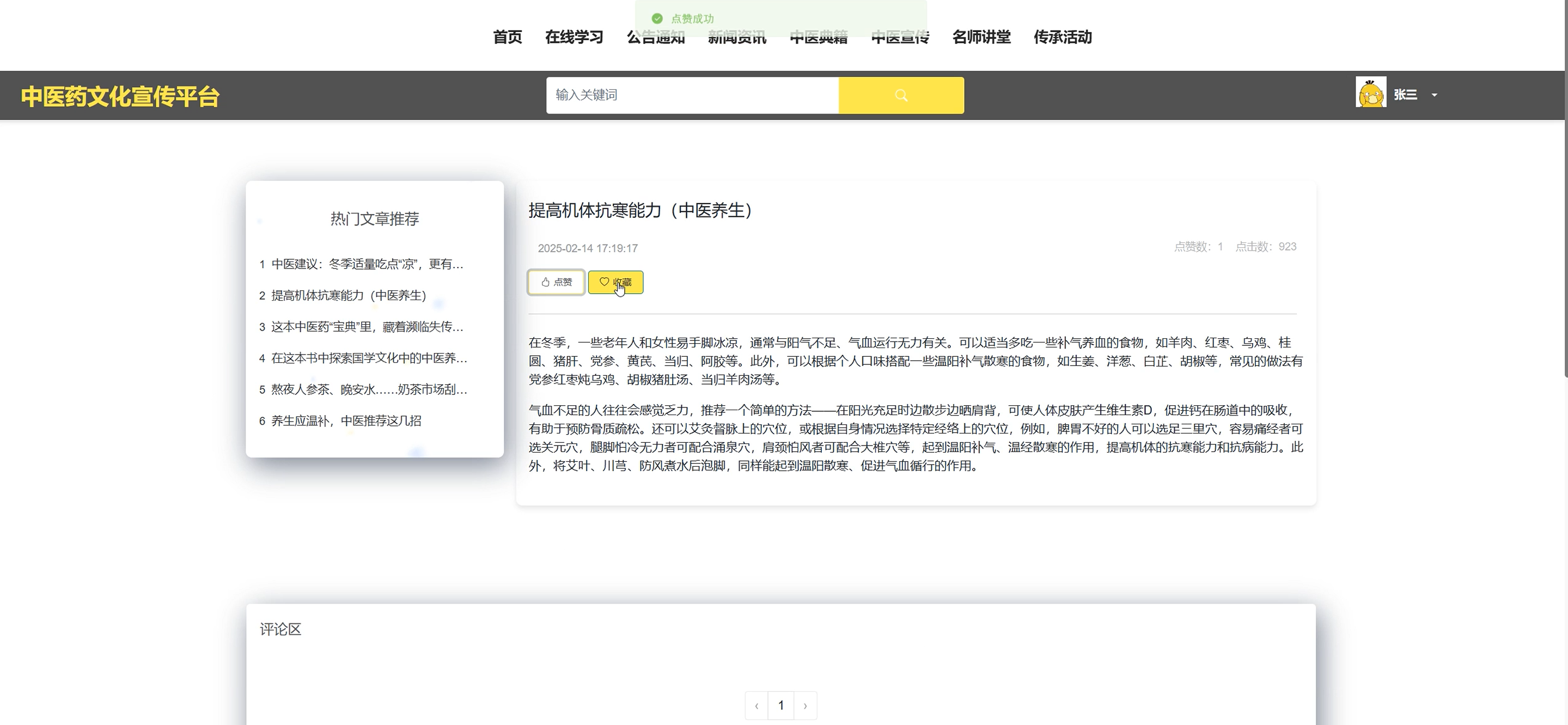Open the 在线学习 navigation item
Viewport: 1568px width, 725px height.
tap(573, 37)
